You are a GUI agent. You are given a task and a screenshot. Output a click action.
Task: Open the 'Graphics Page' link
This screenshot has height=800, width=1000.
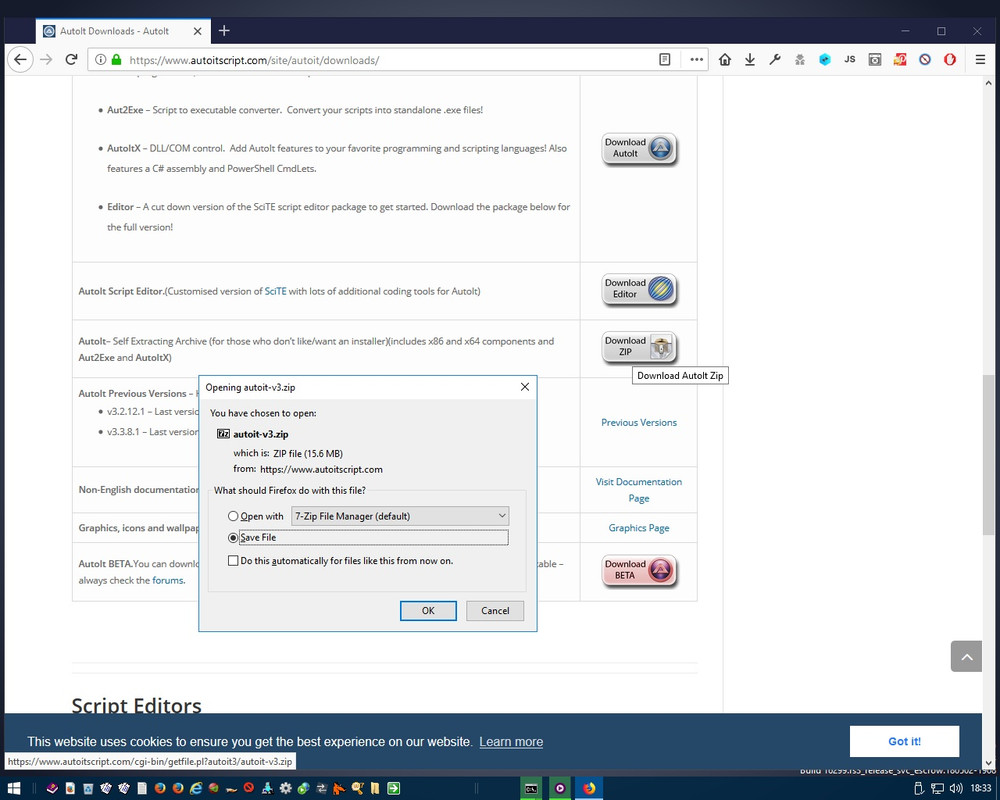tap(638, 528)
